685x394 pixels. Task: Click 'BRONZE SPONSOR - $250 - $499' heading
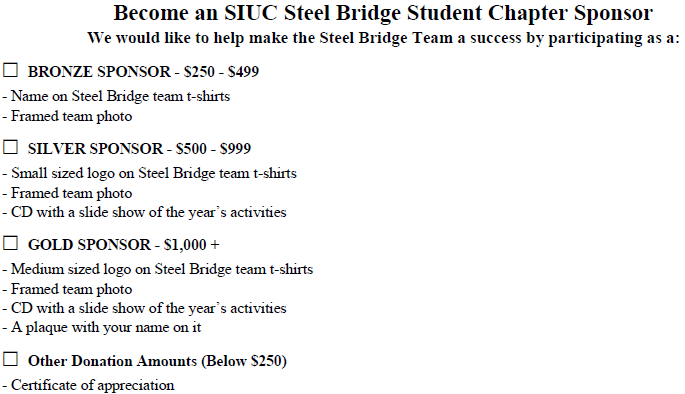(x=143, y=72)
